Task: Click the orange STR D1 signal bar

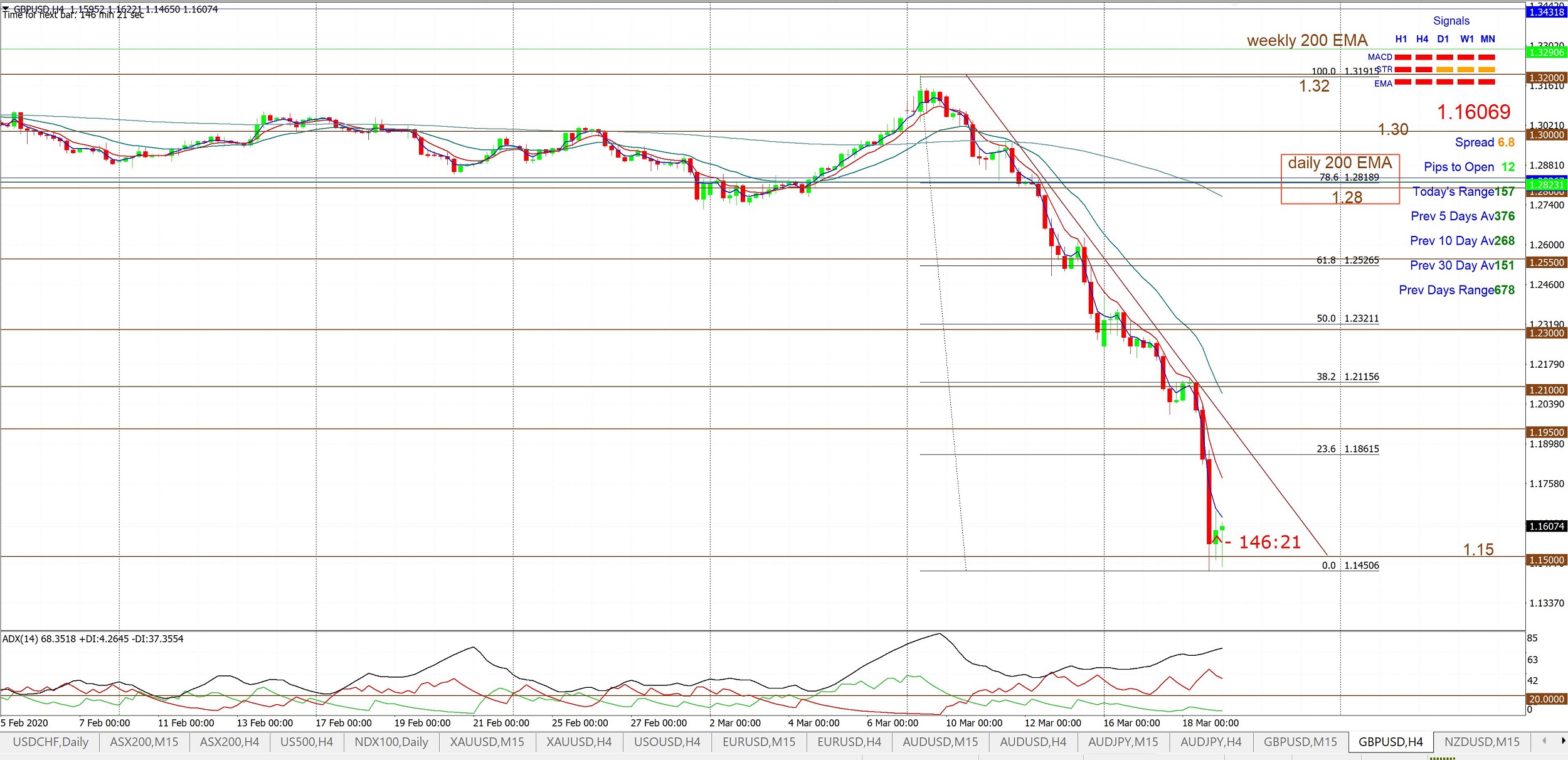Action: tap(1445, 70)
